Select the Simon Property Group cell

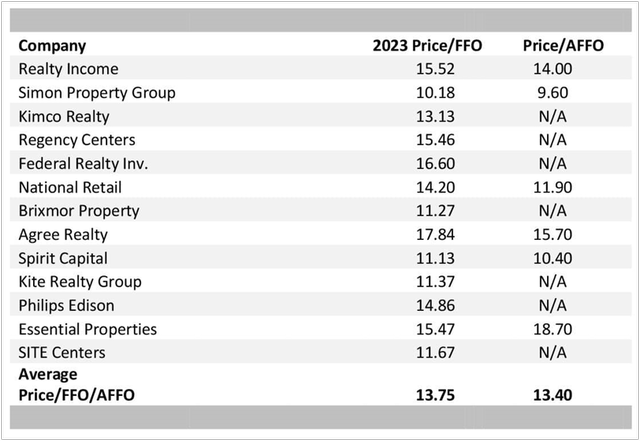coord(97,93)
